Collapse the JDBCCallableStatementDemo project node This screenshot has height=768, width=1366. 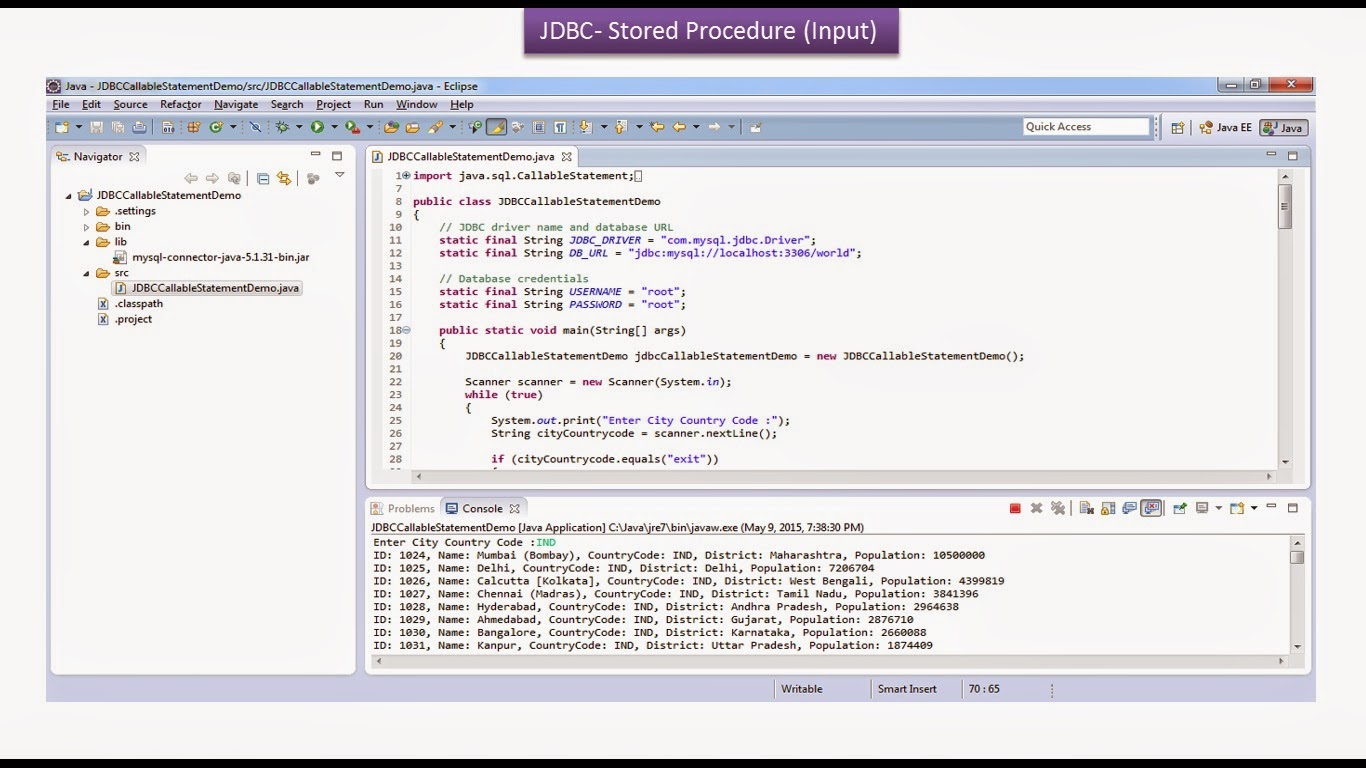pos(69,196)
